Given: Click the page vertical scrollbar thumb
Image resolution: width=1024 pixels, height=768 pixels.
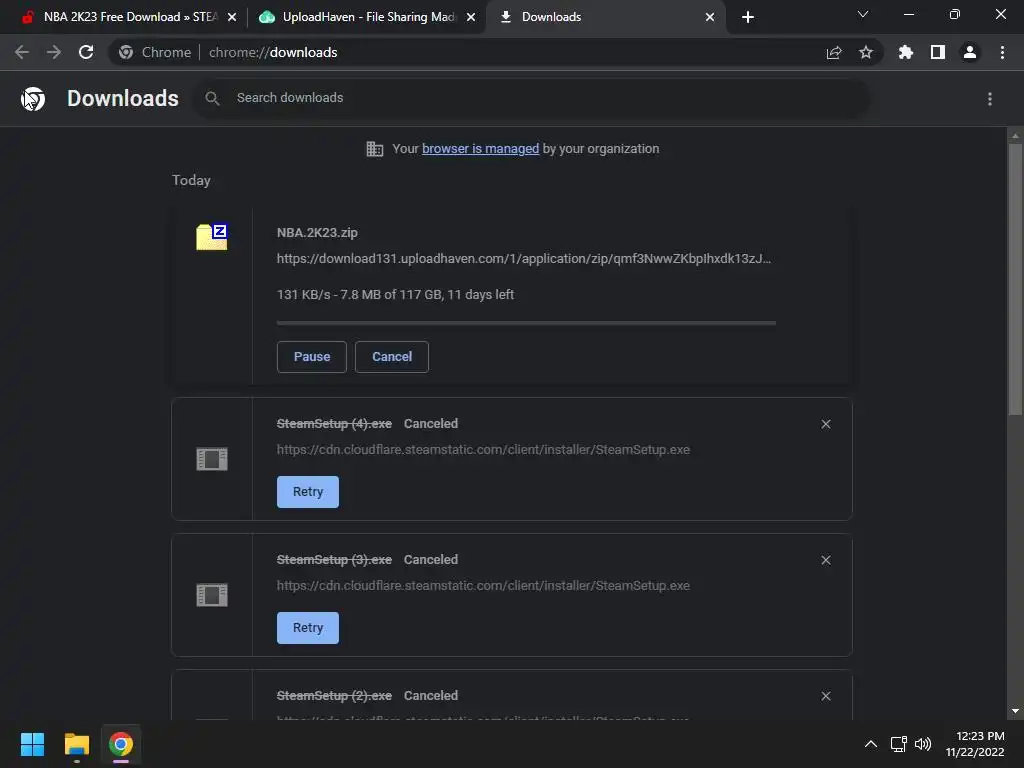Looking at the screenshot, I should (x=1015, y=279).
